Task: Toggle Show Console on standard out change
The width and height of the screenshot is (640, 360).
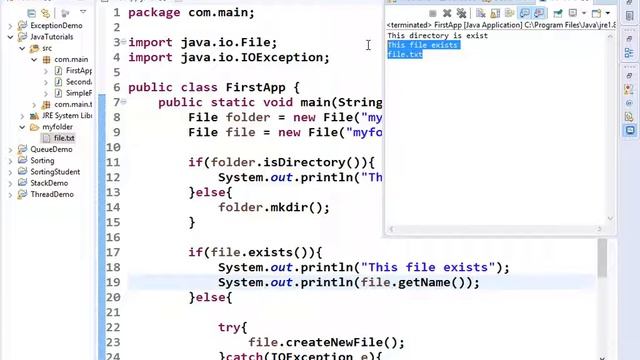Action: (524, 13)
